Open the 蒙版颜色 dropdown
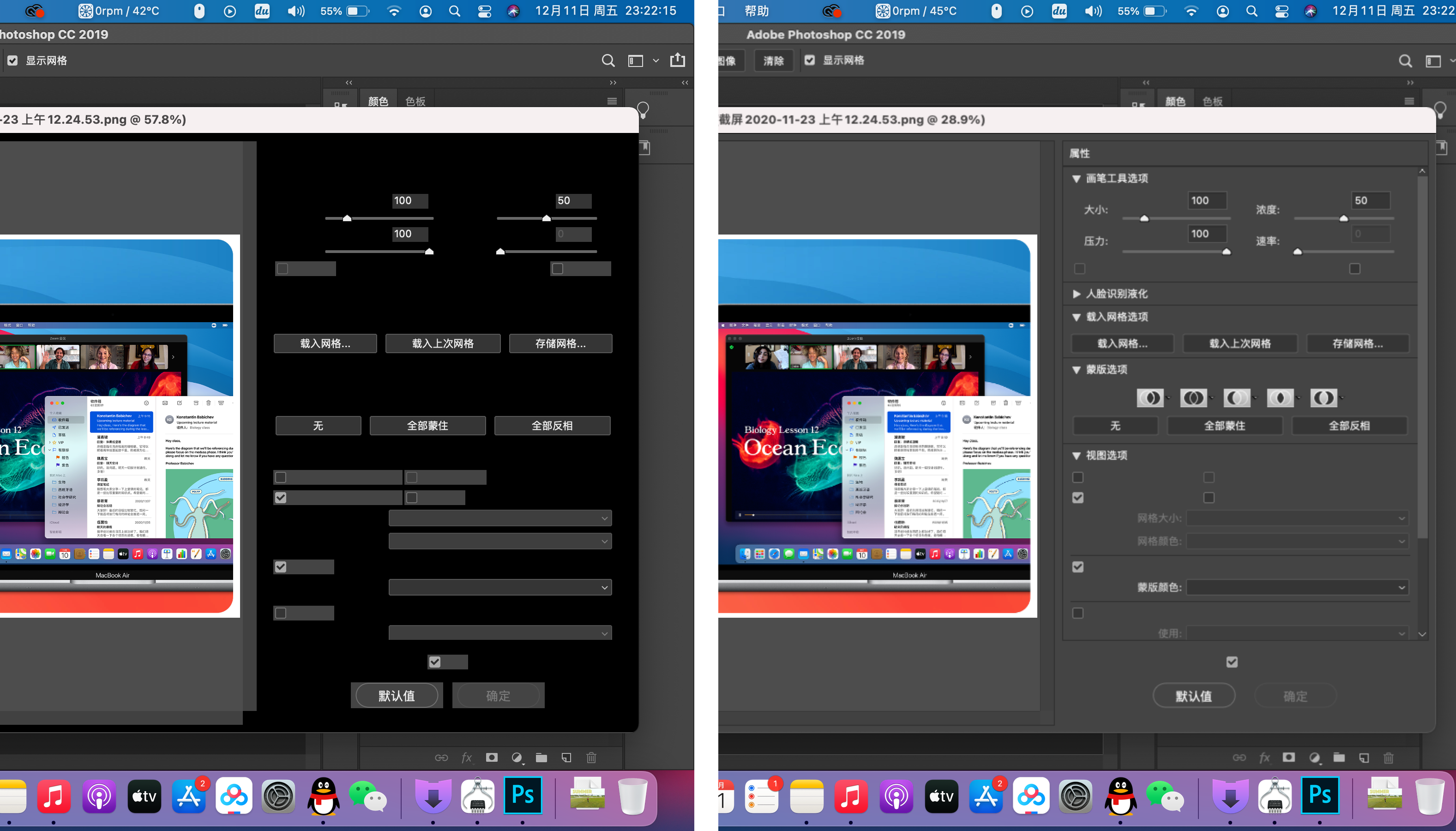The image size is (1456, 831). [1297, 587]
